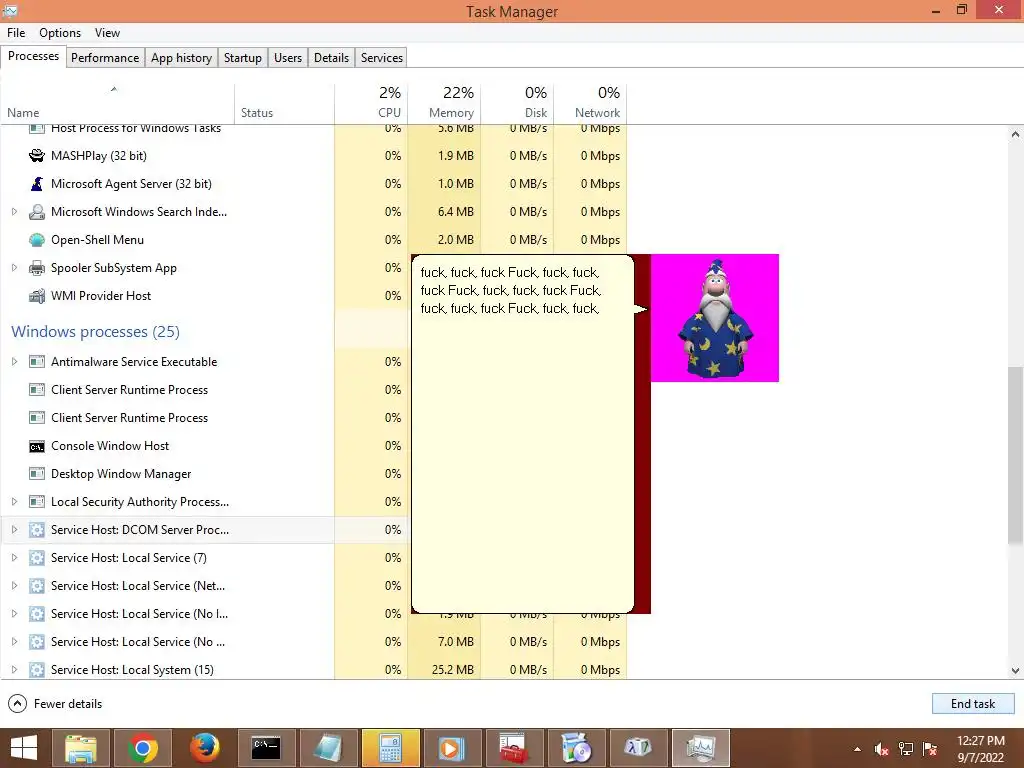1024x768 pixels.
Task: Click the muted volume tray icon
Action: click(x=881, y=749)
